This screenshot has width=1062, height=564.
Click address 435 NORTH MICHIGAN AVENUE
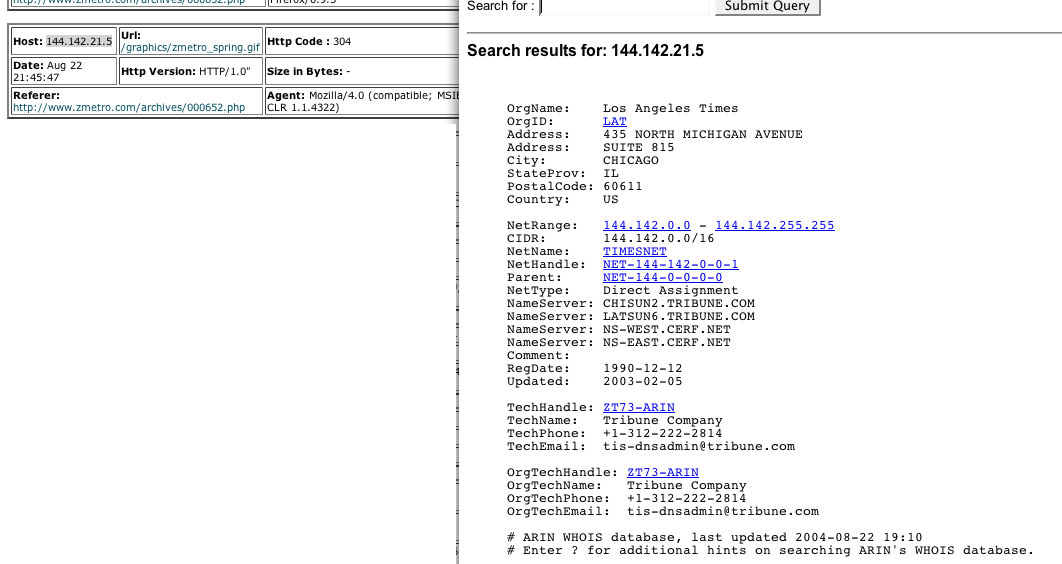pyautogui.click(x=702, y=134)
